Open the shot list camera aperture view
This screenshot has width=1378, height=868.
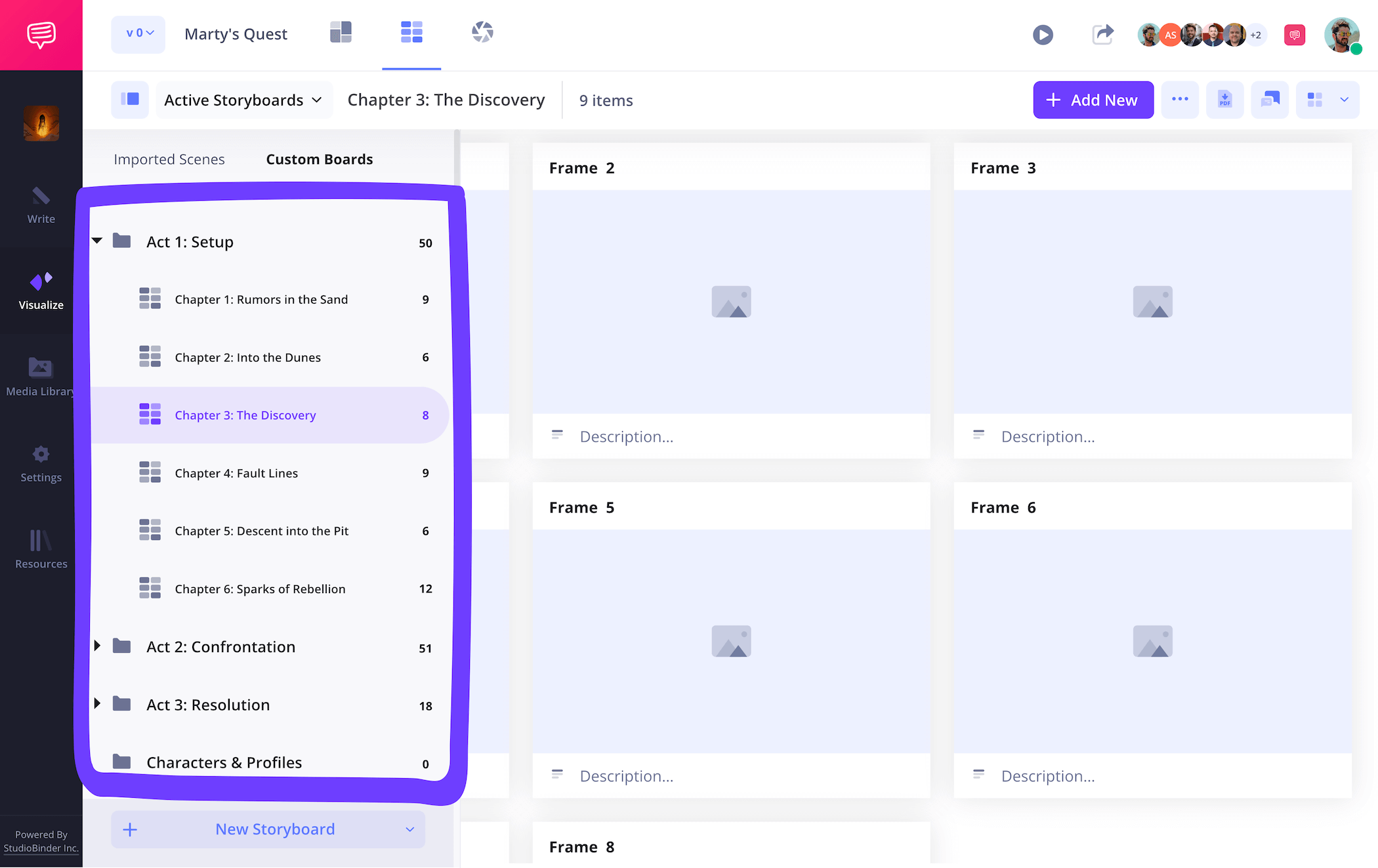[482, 31]
